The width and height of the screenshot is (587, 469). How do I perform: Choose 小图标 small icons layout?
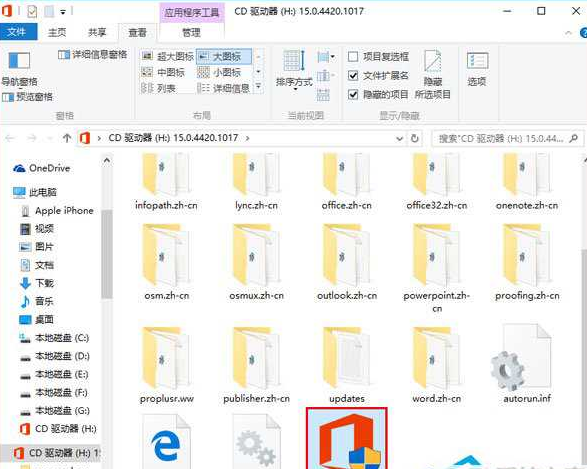[219, 72]
